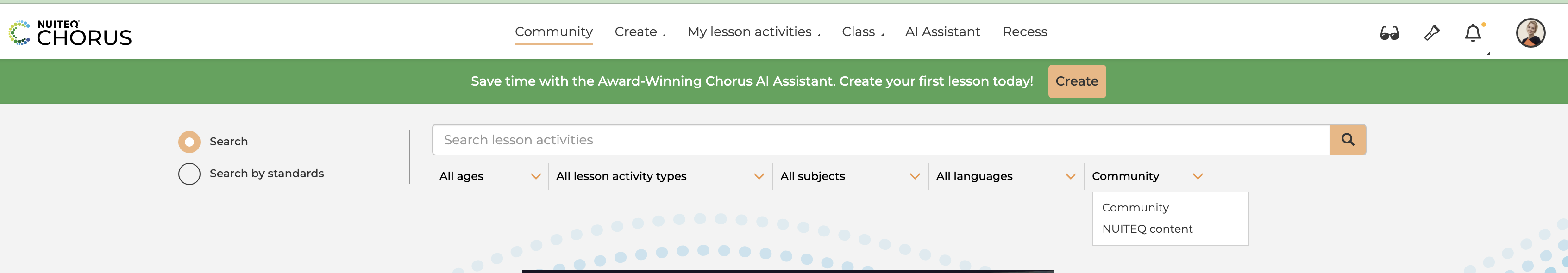Choose Community option in dropdown list
Viewport: 1568px width, 273px height.
[1135, 208]
